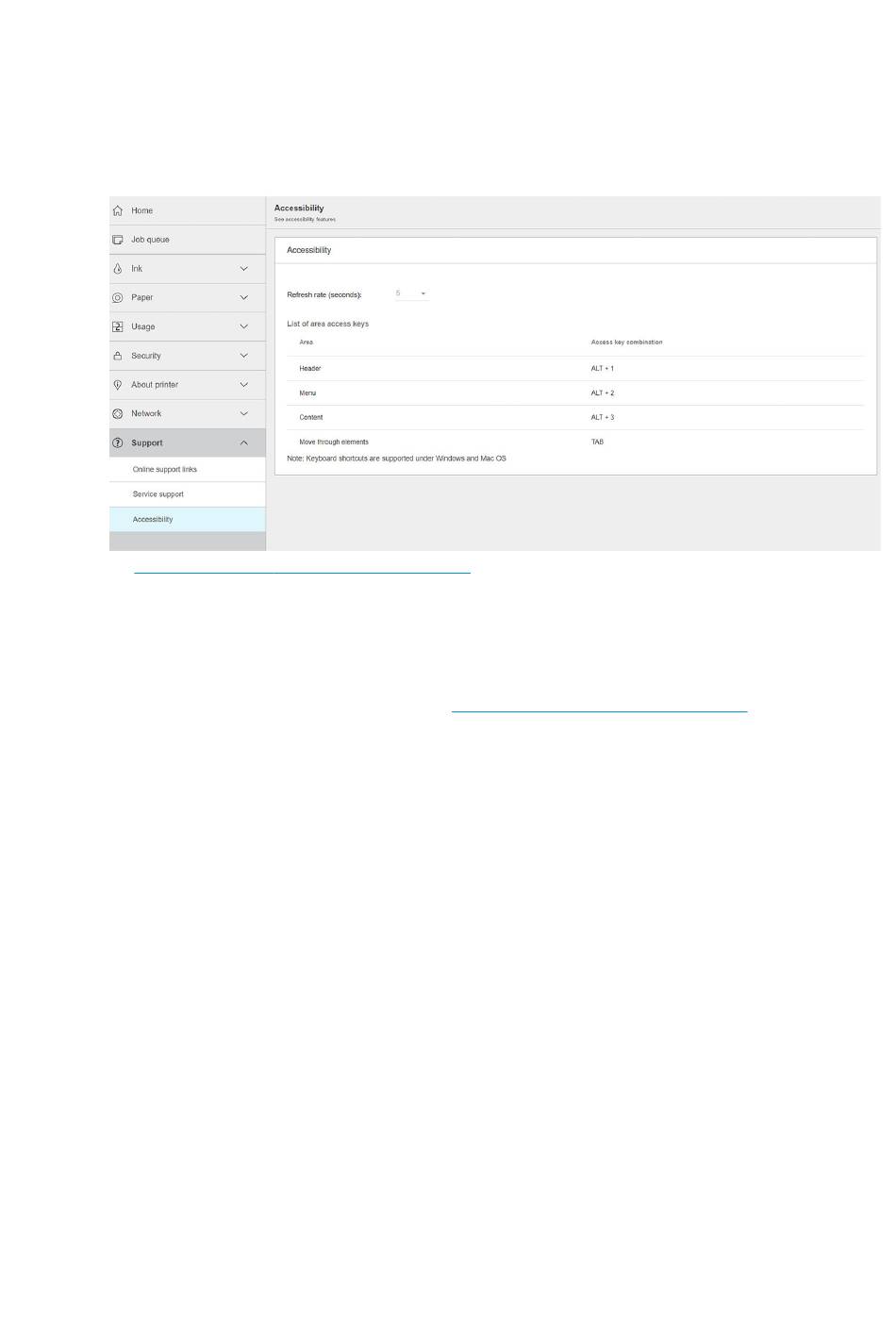Click the Header row in access keys
Image resolution: width=896 pixels, height=1319 pixels.
pyautogui.click(x=575, y=369)
